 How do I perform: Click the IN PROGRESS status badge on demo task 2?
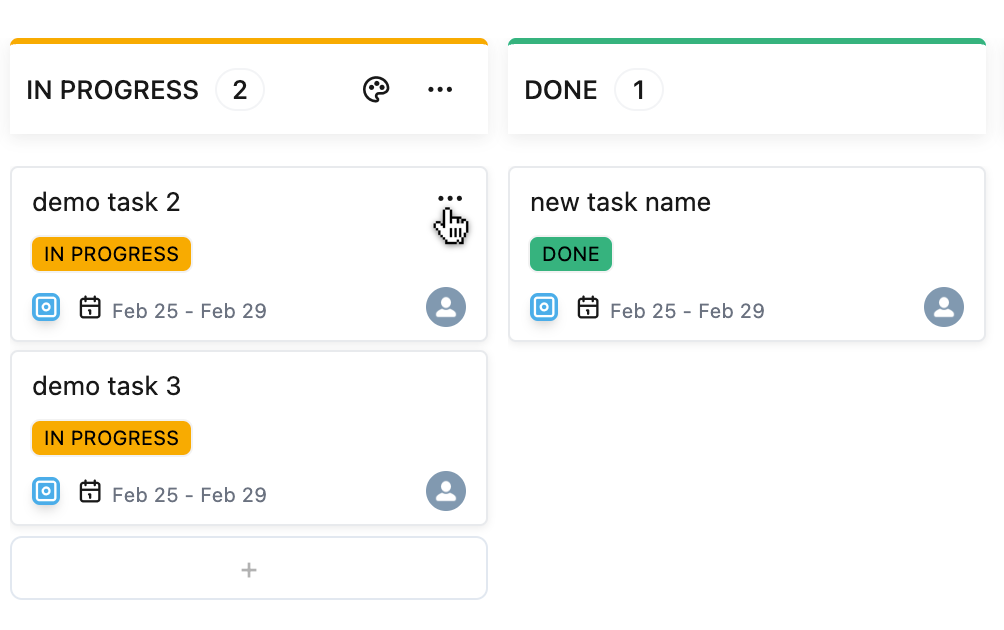point(111,254)
